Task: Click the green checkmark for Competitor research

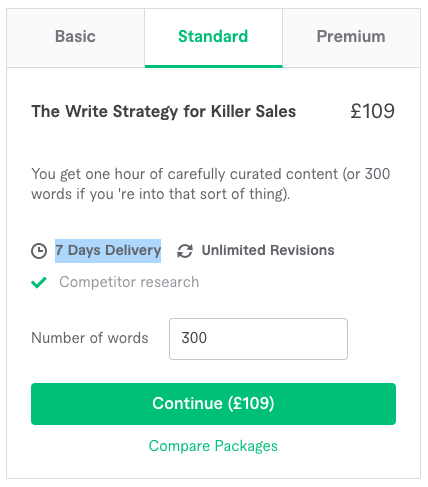Action: 39,282
